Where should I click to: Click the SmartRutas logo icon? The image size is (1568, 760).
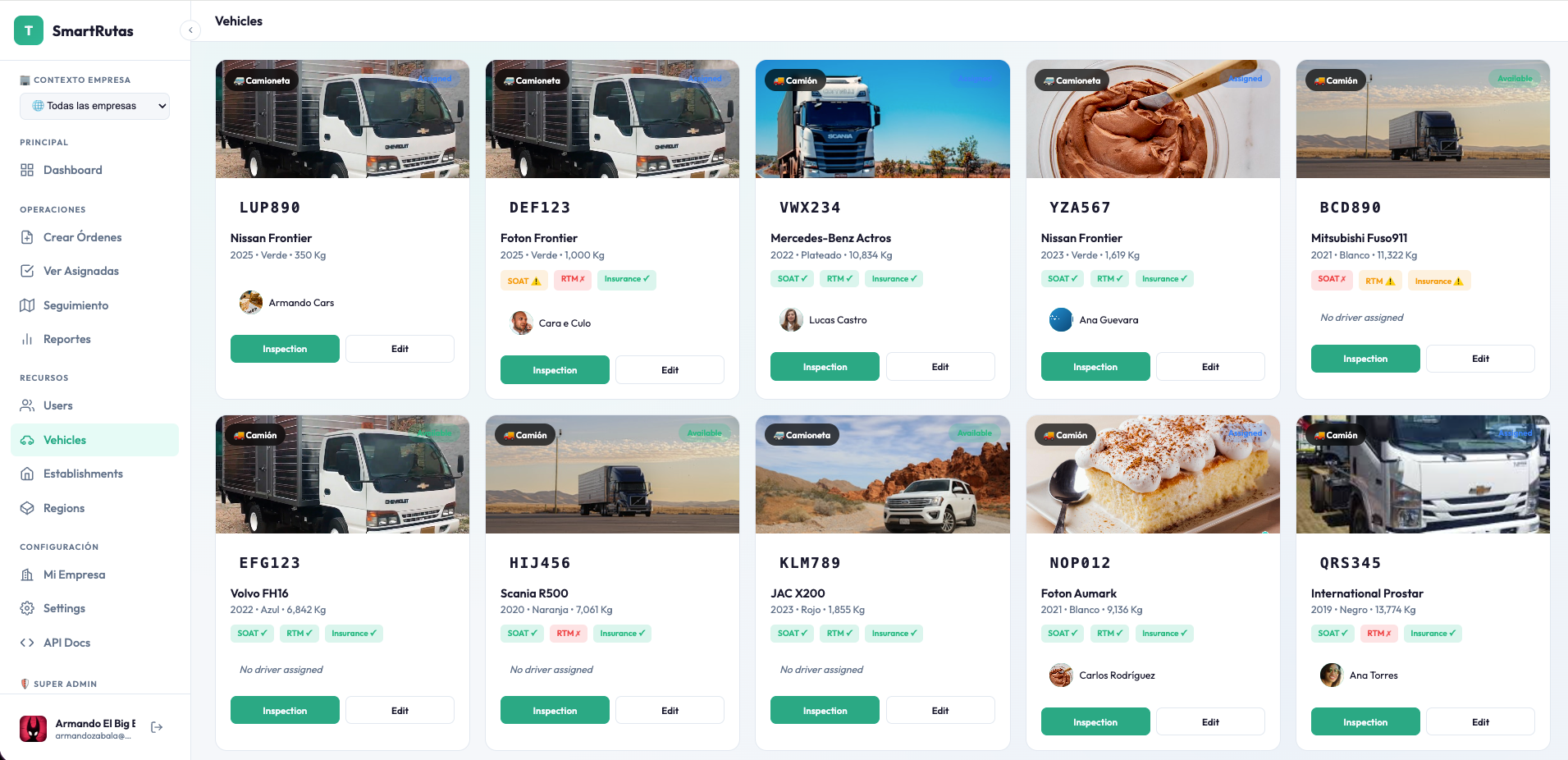click(x=29, y=31)
